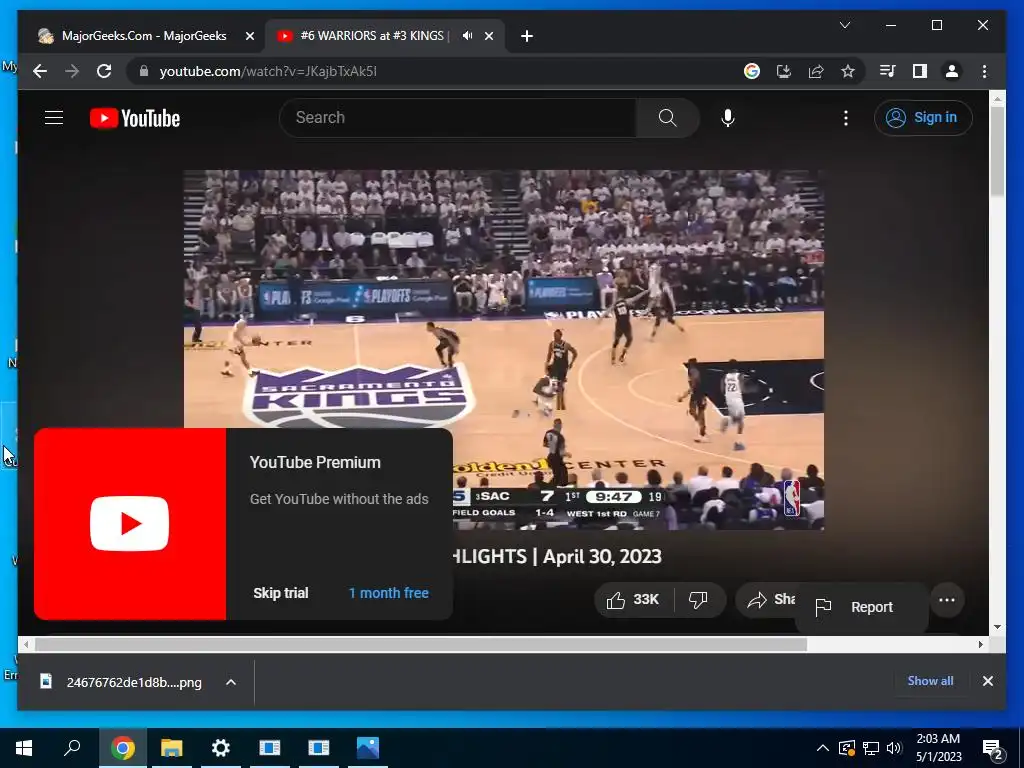Install the app via the address bar icon
The image size is (1024, 768).
point(784,71)
